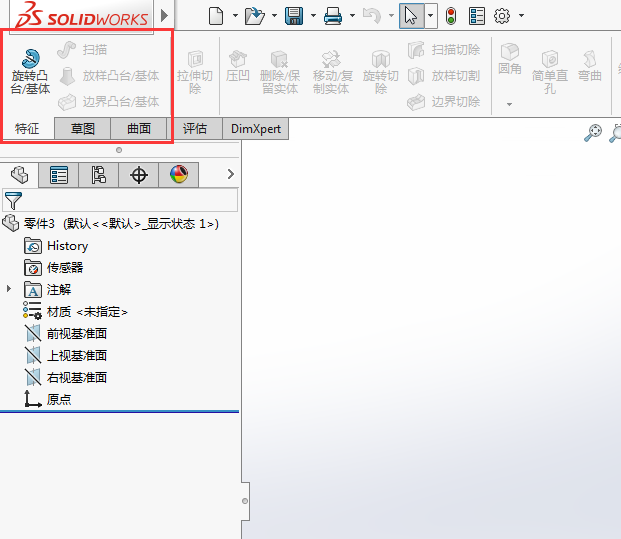The image size is (621, 539).
Task: Click the Save floppy disk icon
Action: coord(294,16)
